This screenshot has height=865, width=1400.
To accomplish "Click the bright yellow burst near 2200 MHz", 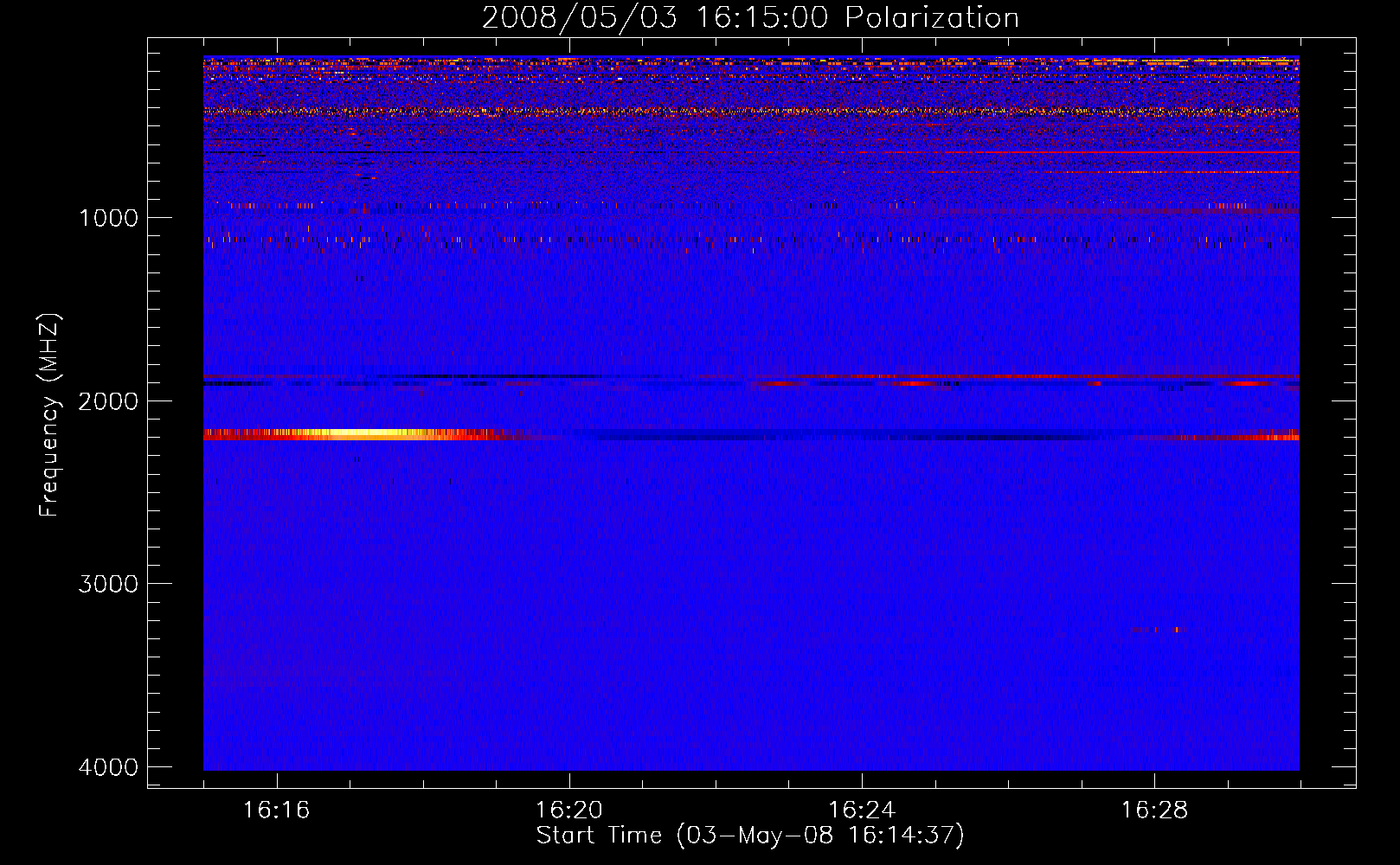I will click(x=363, y=434).
